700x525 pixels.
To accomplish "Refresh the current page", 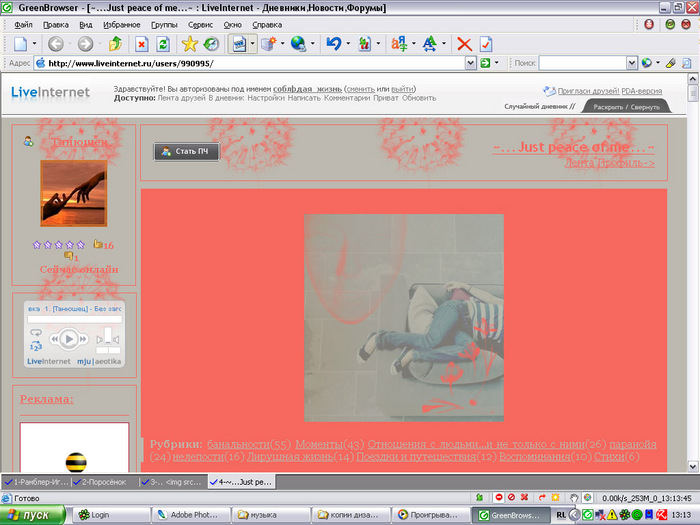I will 163,44.
